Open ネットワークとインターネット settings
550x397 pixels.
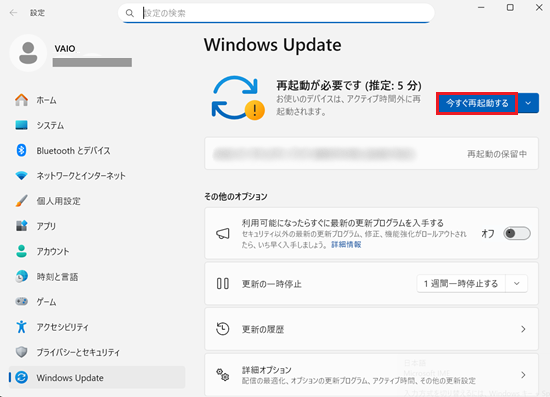[x=97, y=176]
